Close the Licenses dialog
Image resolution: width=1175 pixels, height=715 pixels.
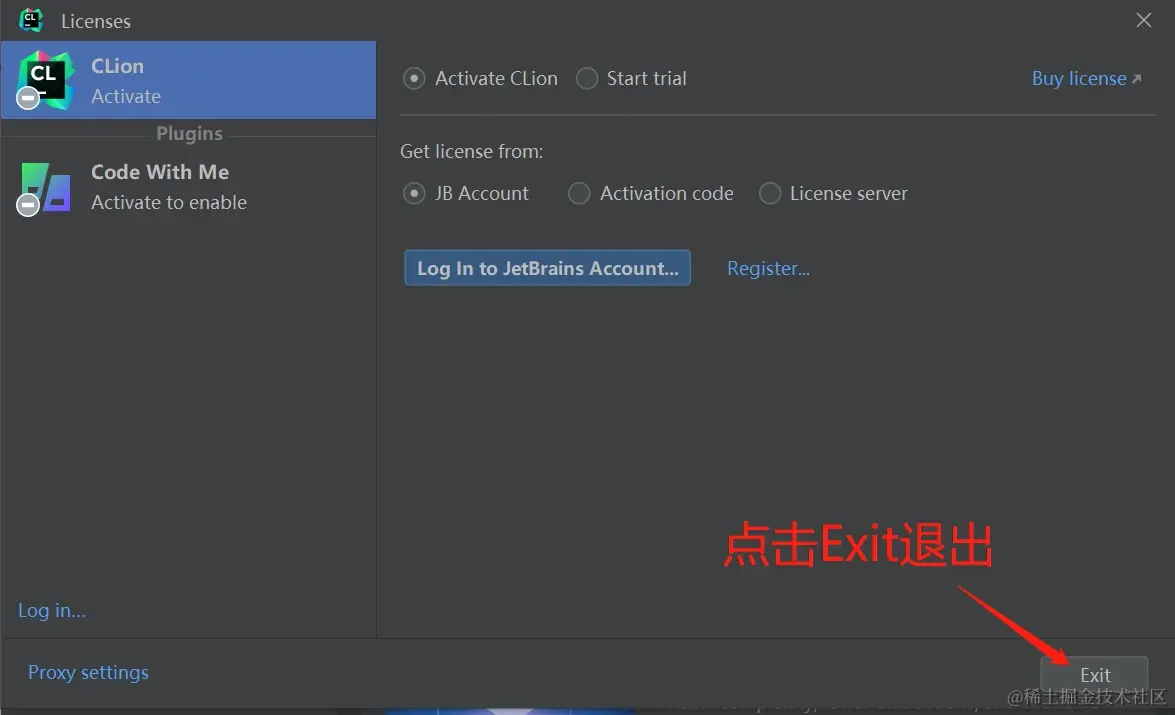coord(1144,20)
